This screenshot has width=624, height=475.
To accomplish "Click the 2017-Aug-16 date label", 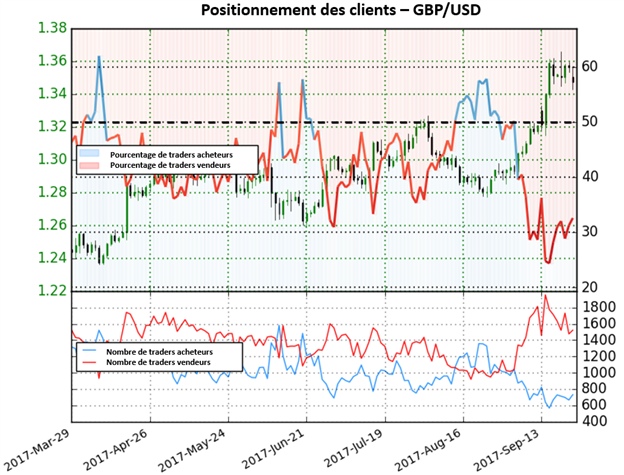I will (429, 451).
